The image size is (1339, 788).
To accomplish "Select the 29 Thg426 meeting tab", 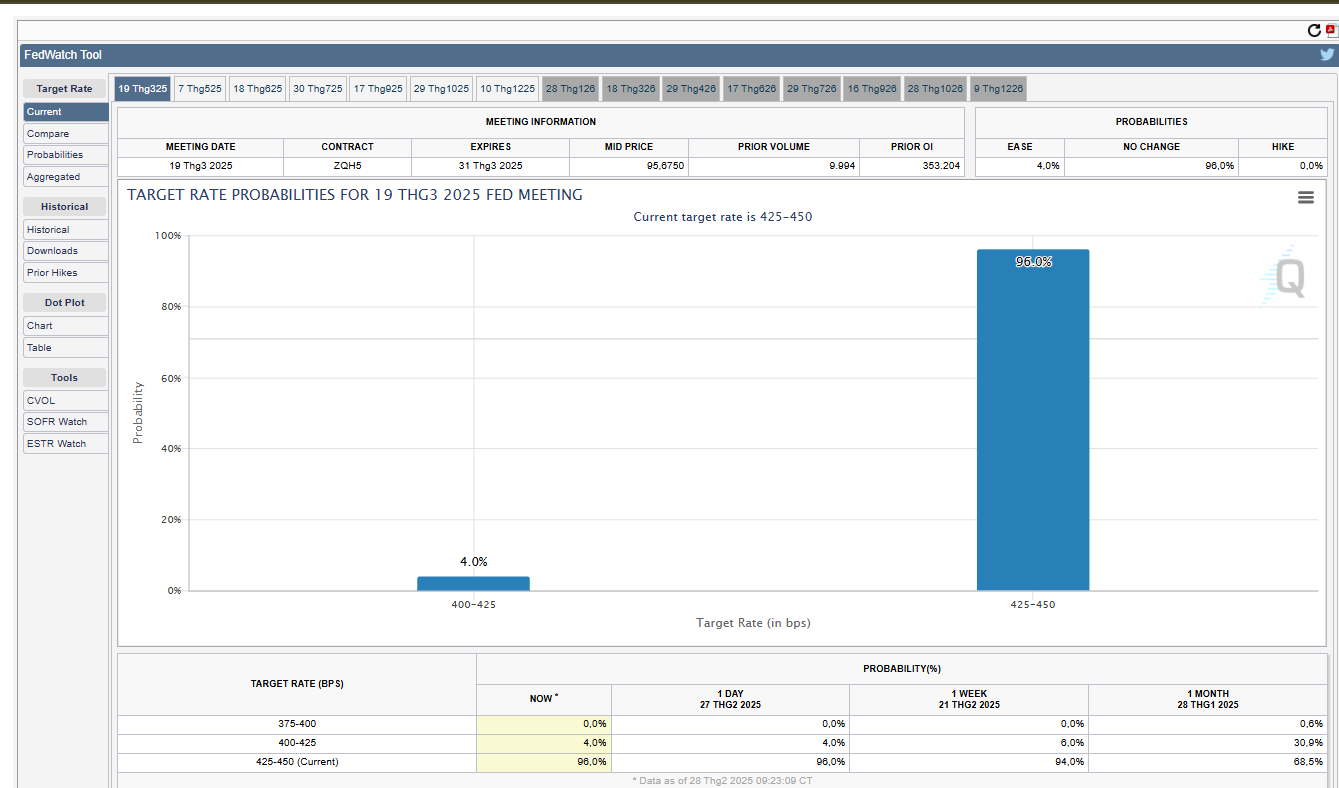I will [691, 89].
